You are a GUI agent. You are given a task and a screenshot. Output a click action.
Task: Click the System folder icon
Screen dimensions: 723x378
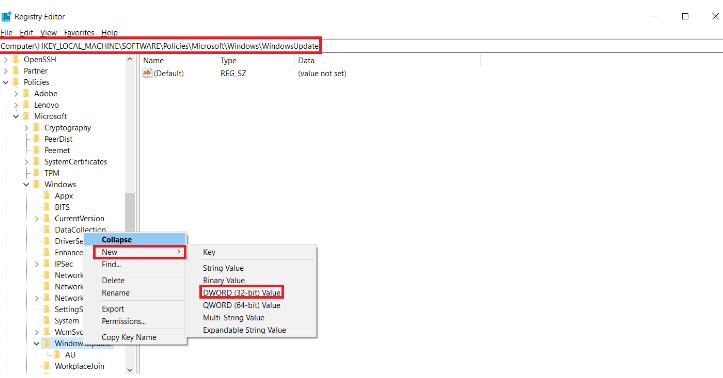coord(47,320)
